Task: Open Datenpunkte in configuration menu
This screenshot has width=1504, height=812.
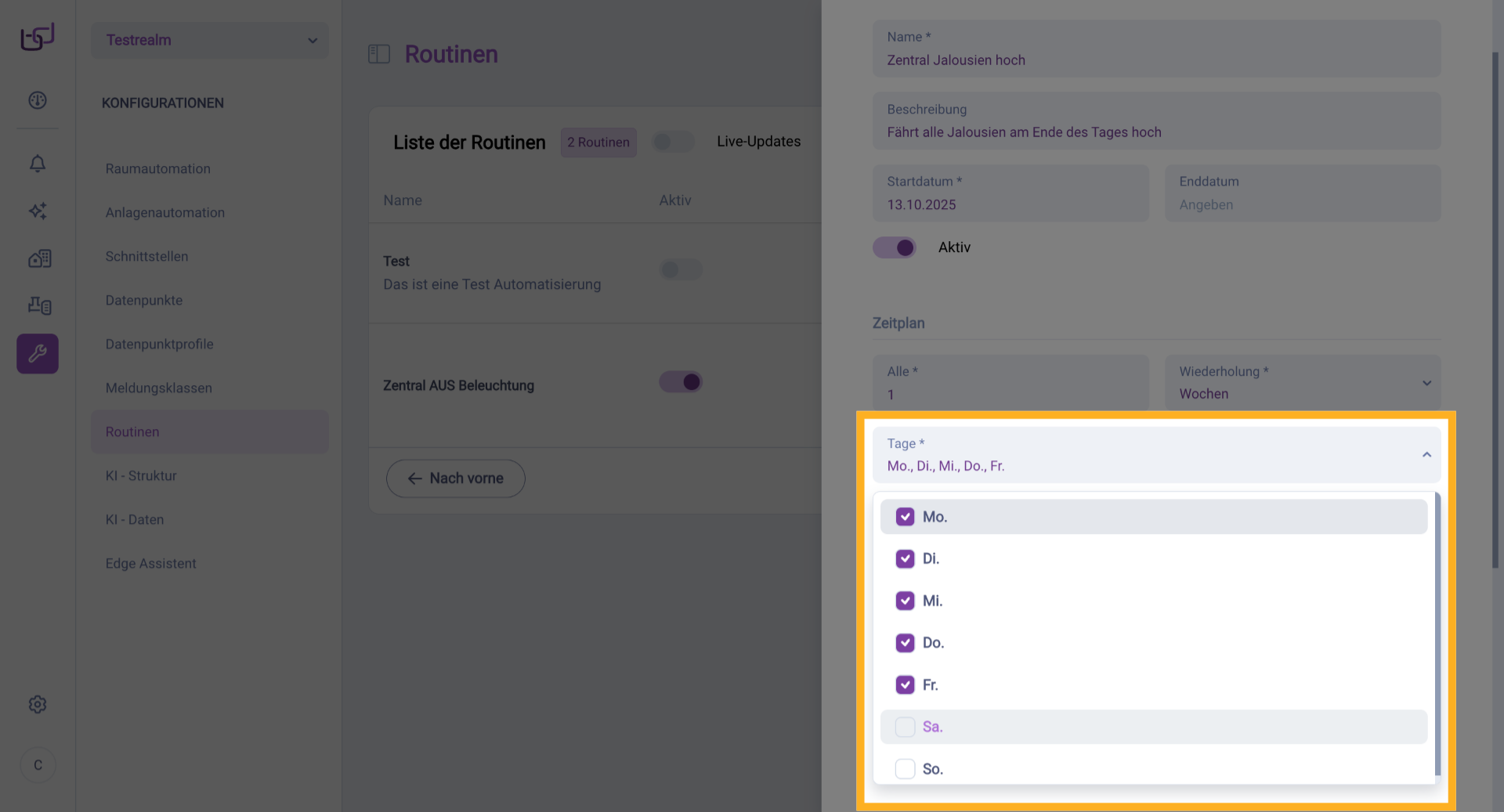Action: (144, 301)
